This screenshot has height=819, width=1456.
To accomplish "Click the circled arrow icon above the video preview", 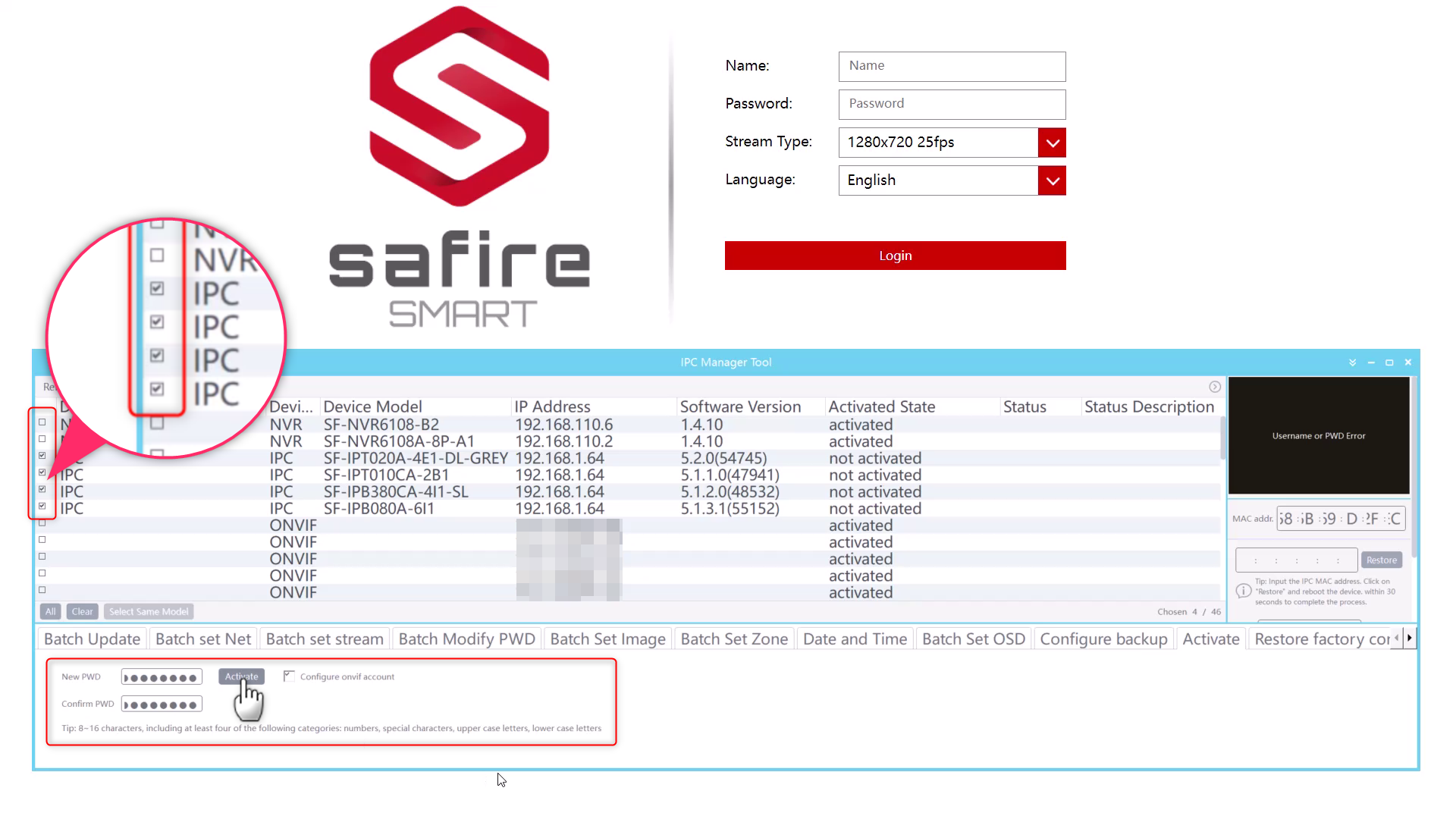I will pos(1215,387).
